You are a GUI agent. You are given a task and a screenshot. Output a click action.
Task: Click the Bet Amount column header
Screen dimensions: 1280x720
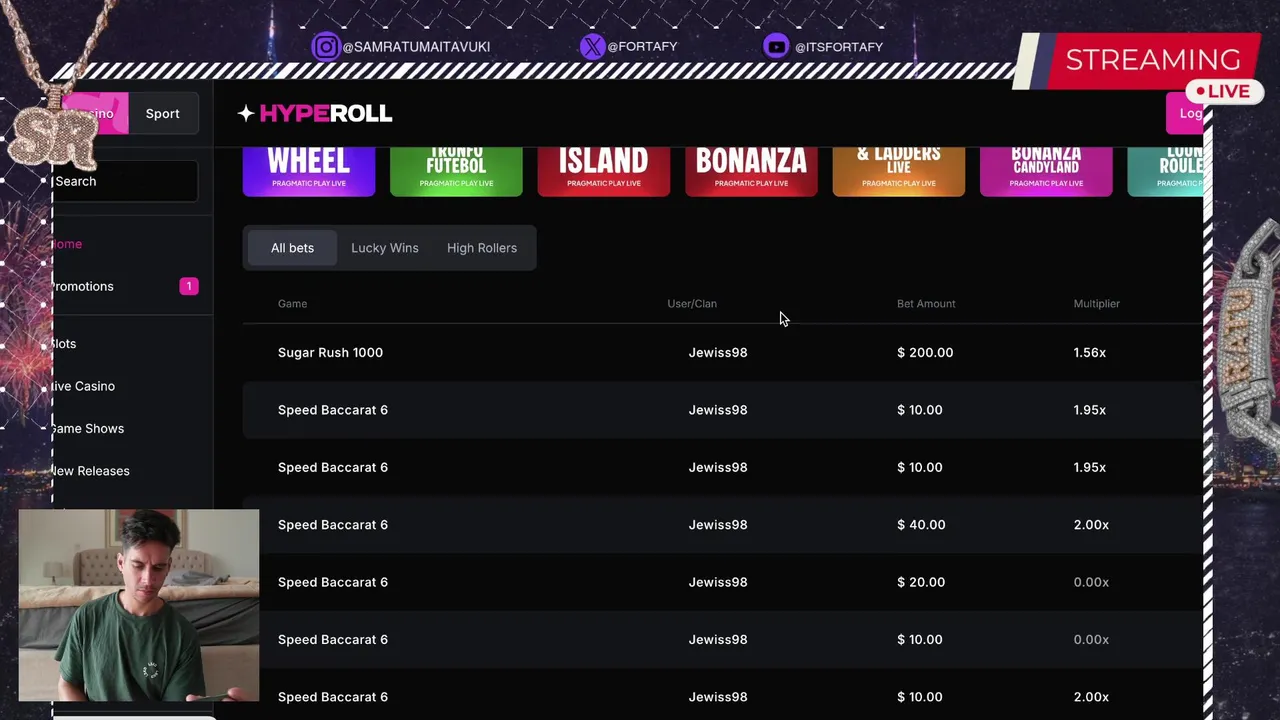click(x=926, y=304)
